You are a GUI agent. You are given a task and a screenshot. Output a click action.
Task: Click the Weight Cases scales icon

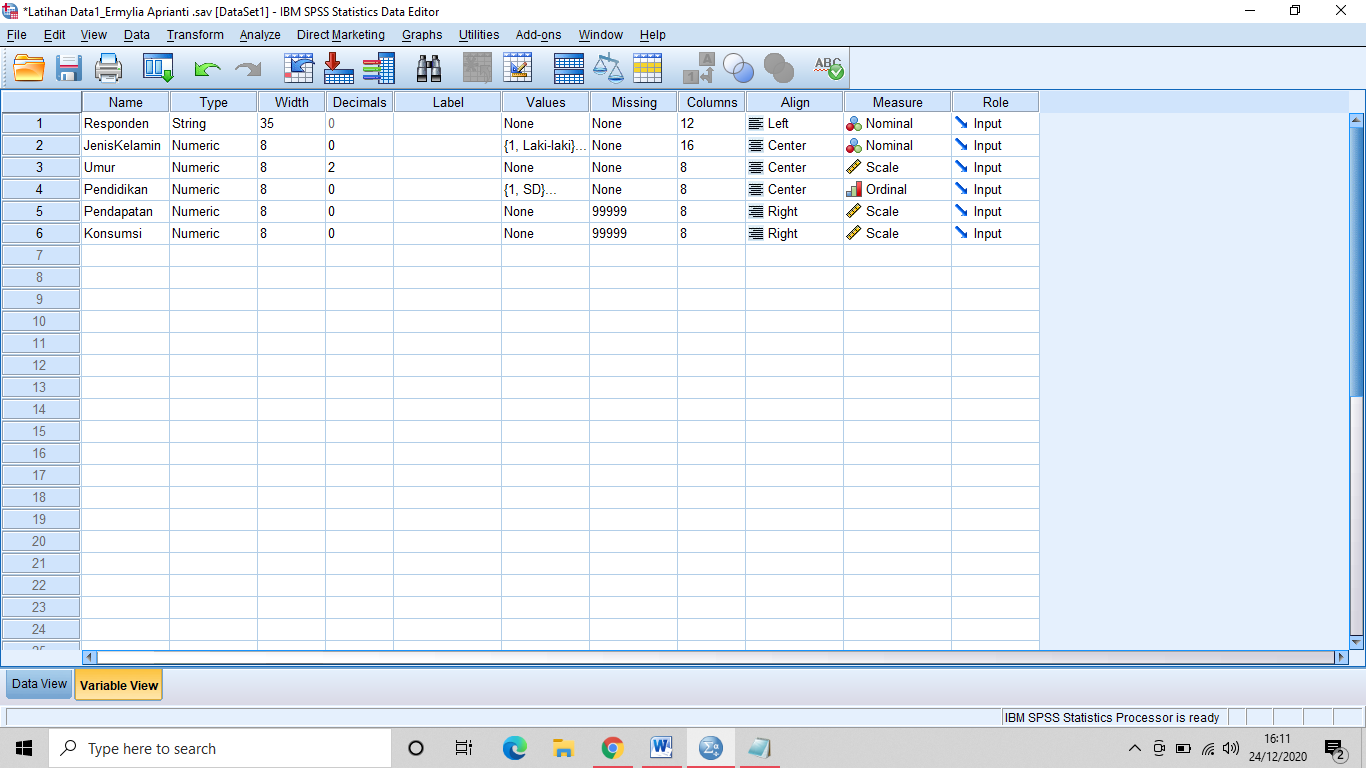[608, 67]
